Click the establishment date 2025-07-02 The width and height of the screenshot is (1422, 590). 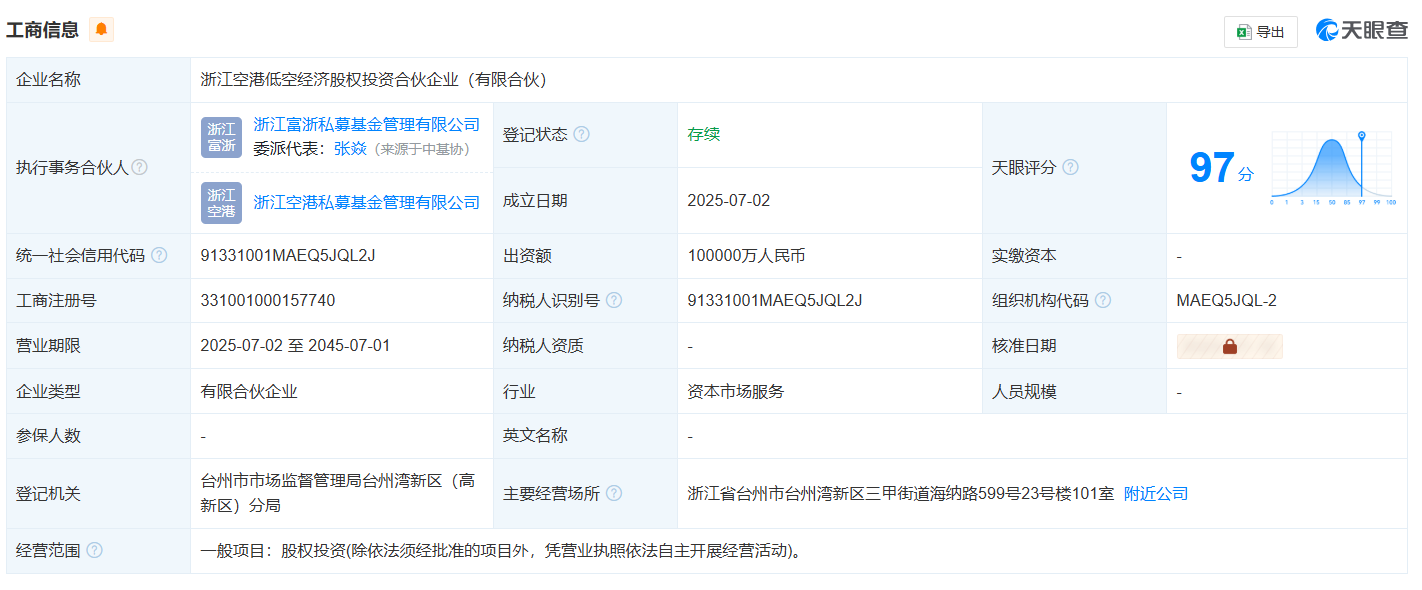pyautogui.click(x=729, y=200)
